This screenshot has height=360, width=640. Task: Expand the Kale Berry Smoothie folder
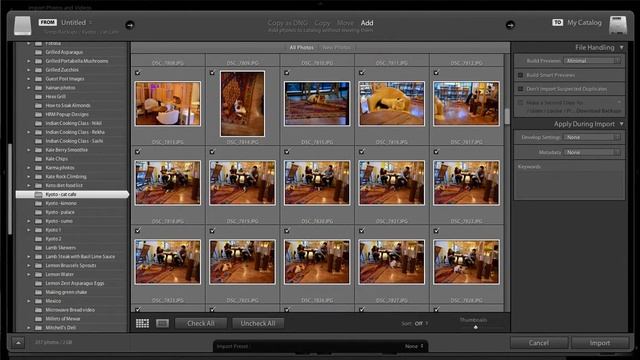(x=29, y=150)
